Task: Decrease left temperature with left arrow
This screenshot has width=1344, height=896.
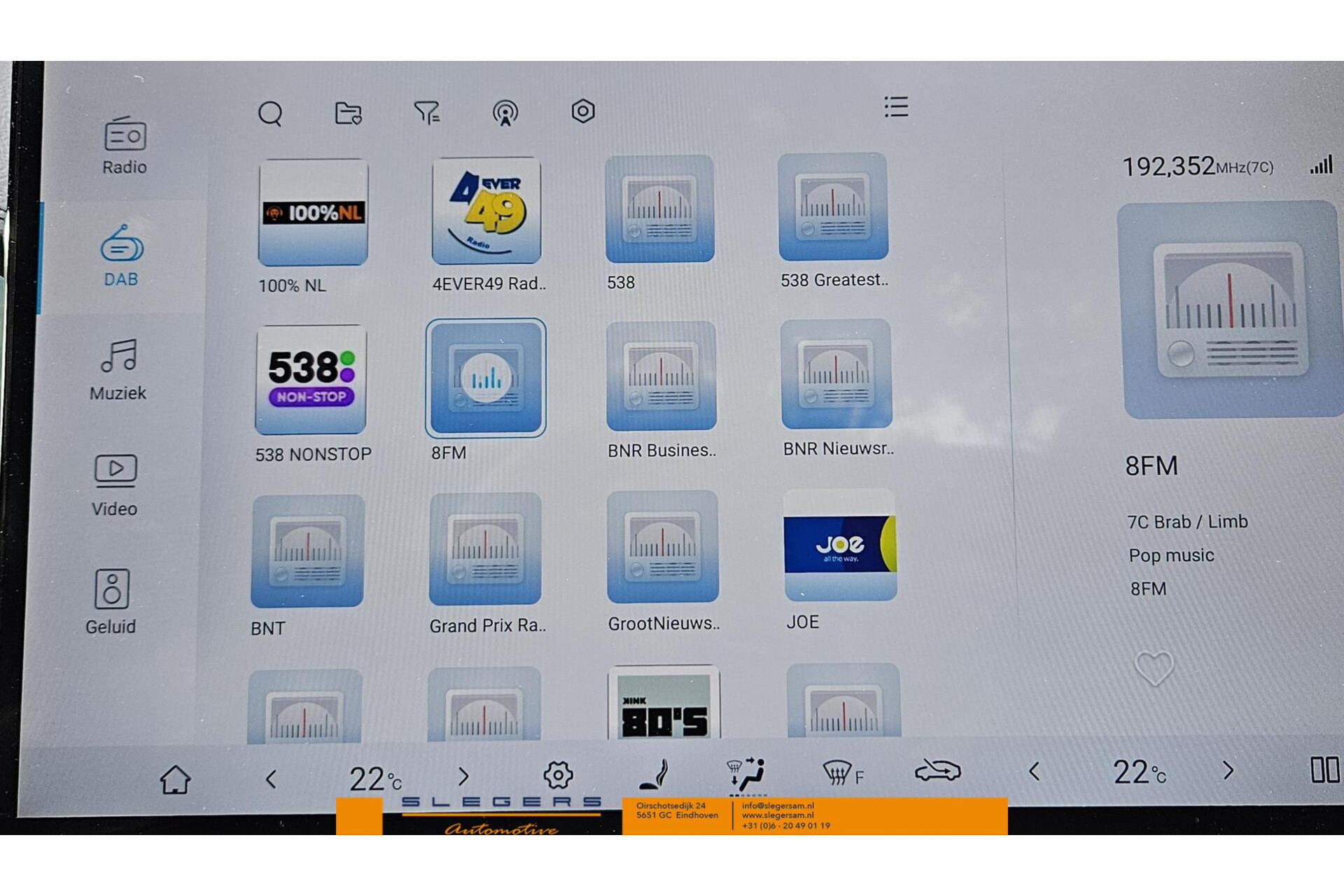Action: [272, 778]
